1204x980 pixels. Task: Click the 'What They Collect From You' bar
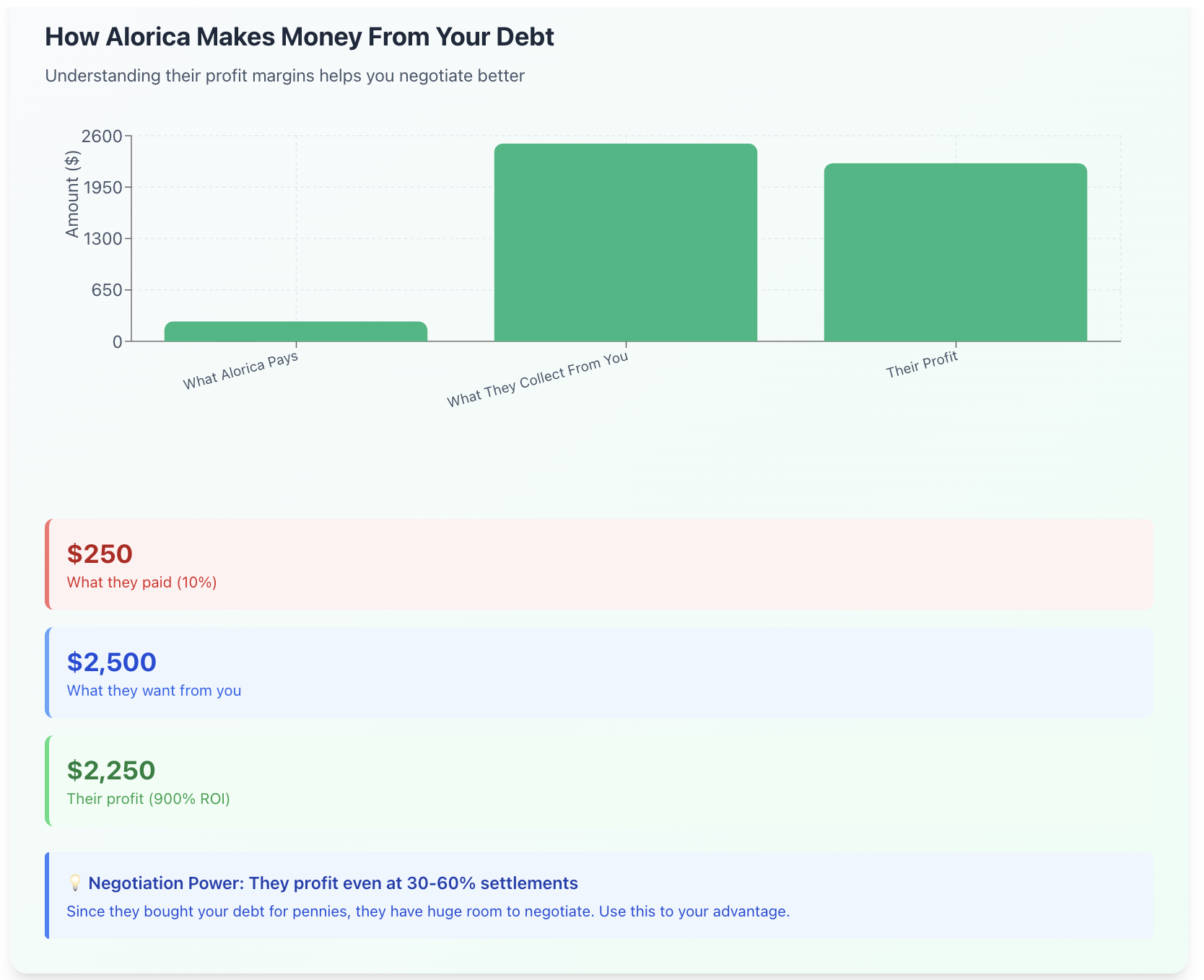coord(626,242)
